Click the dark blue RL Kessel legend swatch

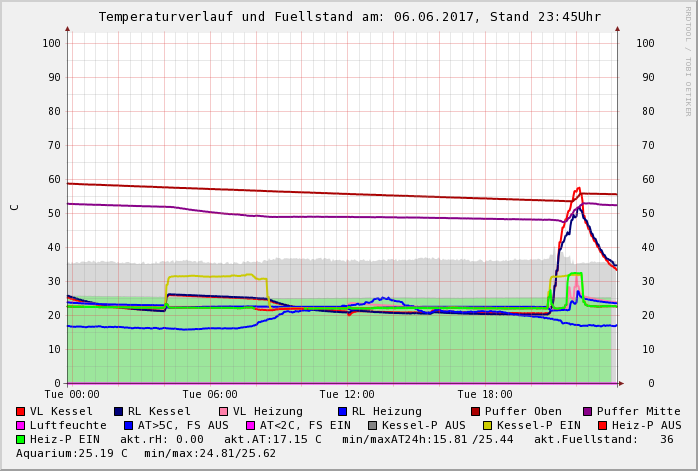[119, 412]
